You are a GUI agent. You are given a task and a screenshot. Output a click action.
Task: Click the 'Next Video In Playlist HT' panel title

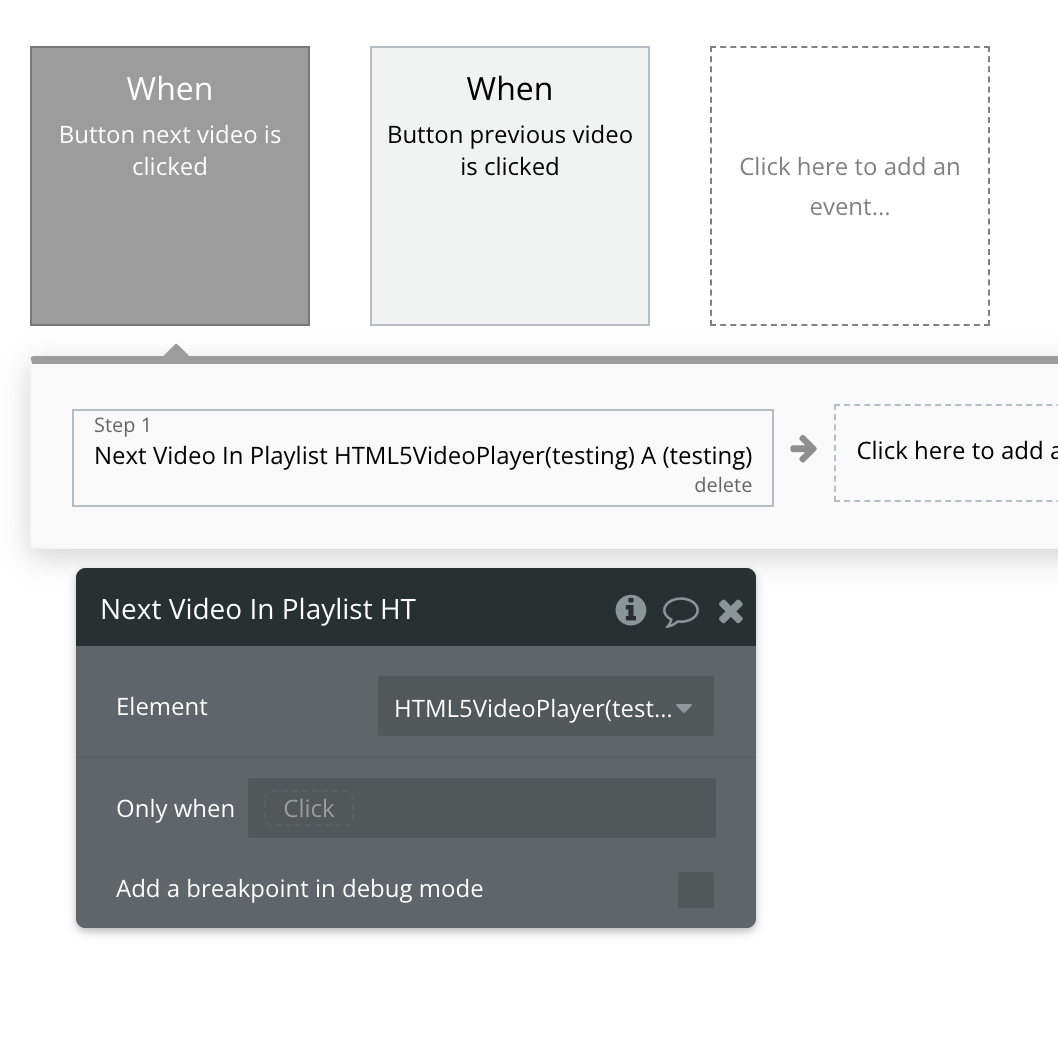tap(258, 609)
